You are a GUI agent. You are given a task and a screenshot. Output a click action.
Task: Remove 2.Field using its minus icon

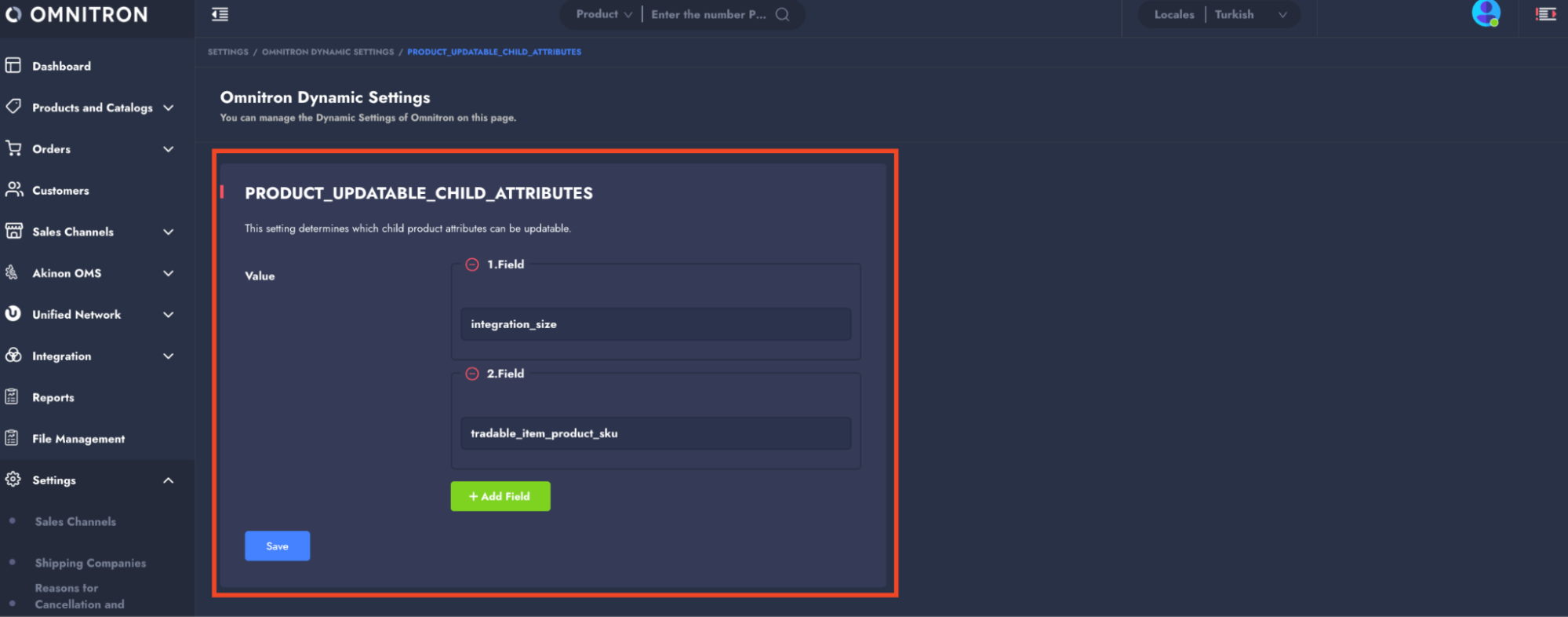[x=472, y=374]
